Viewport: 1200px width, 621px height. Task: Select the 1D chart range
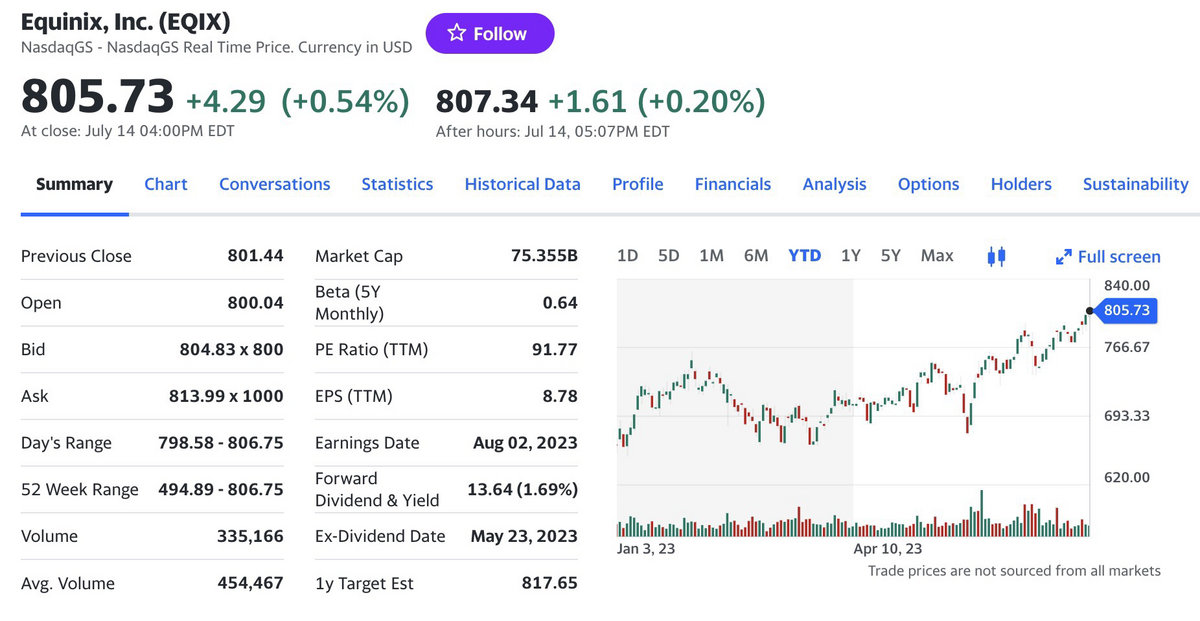[628, 255]
